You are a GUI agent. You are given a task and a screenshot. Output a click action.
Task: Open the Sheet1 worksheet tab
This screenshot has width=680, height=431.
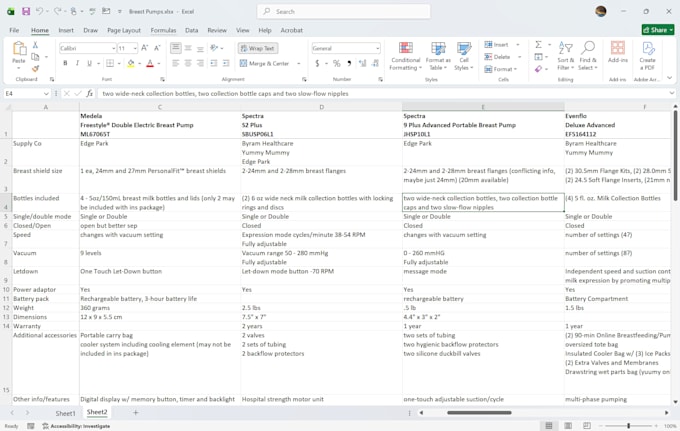[65, 413]
